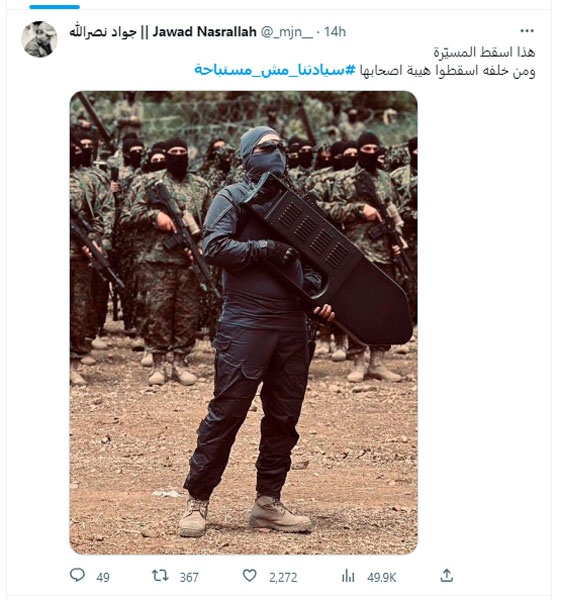
Task: Click the 2,272 likes count
Action: click(x=283, y=577)
